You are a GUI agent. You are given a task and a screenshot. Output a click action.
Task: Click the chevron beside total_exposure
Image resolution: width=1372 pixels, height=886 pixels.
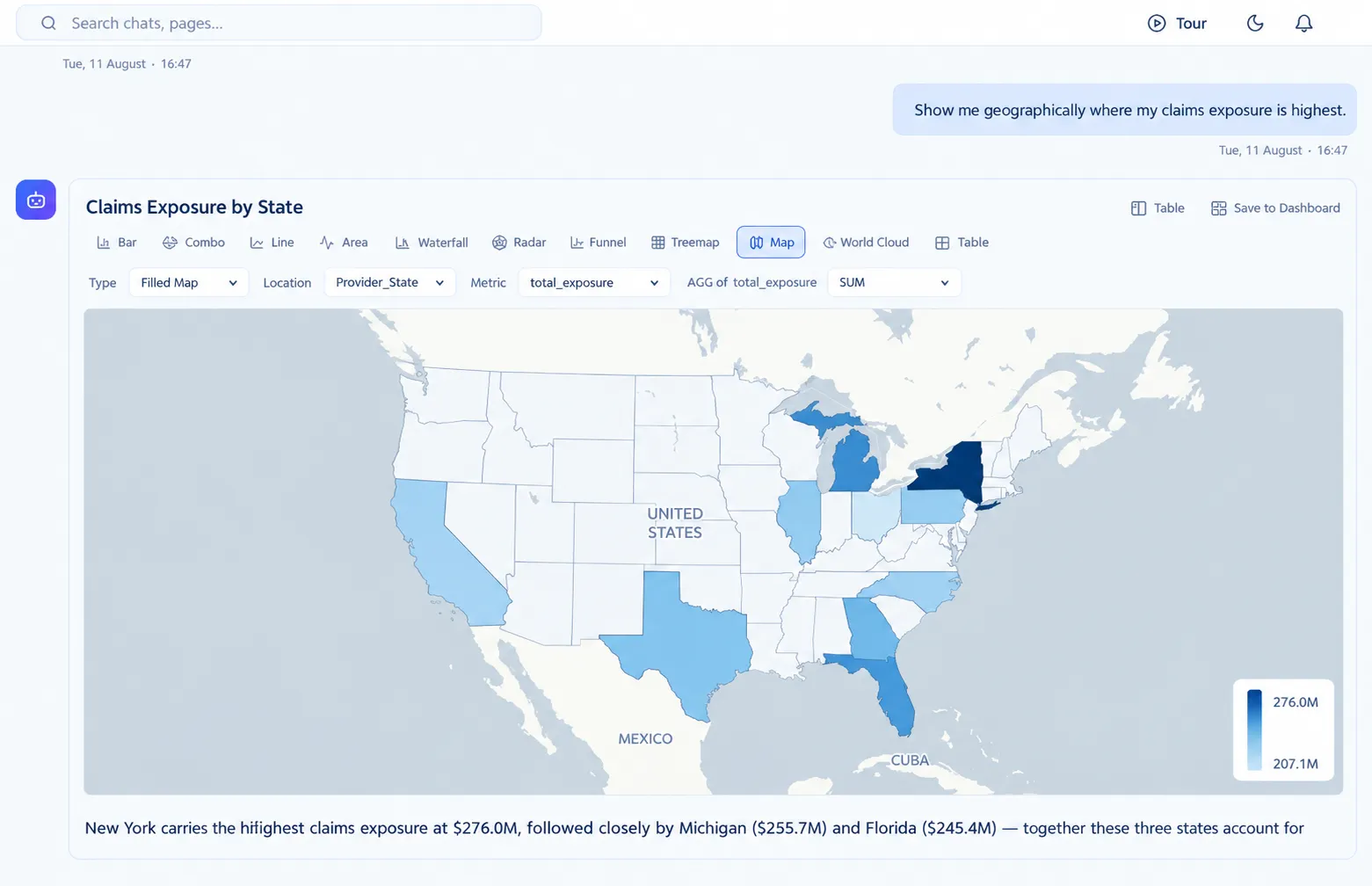tap(654, 283)
